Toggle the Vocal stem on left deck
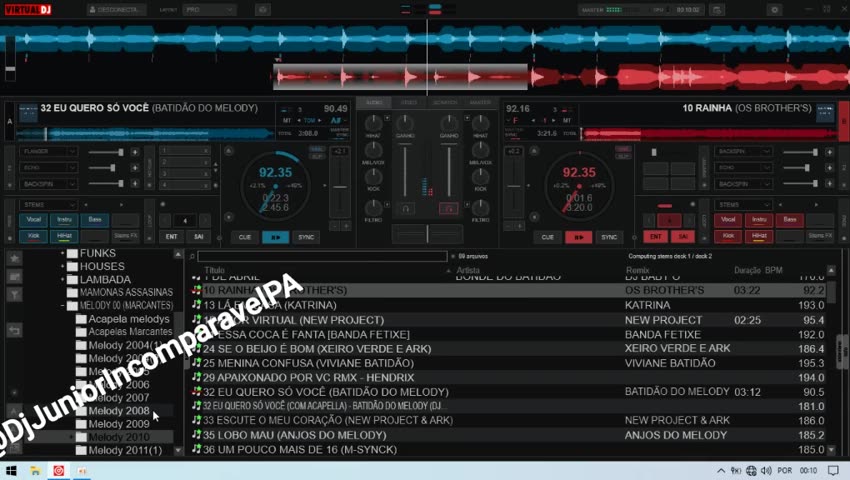 click(33, 219)
